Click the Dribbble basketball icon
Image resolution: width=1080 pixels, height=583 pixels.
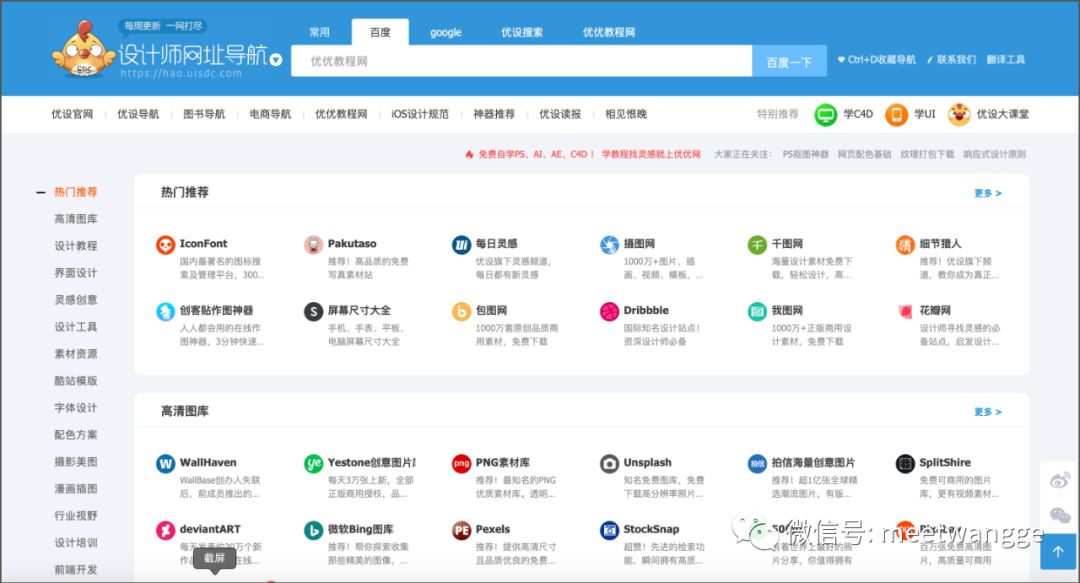[609, 311]
